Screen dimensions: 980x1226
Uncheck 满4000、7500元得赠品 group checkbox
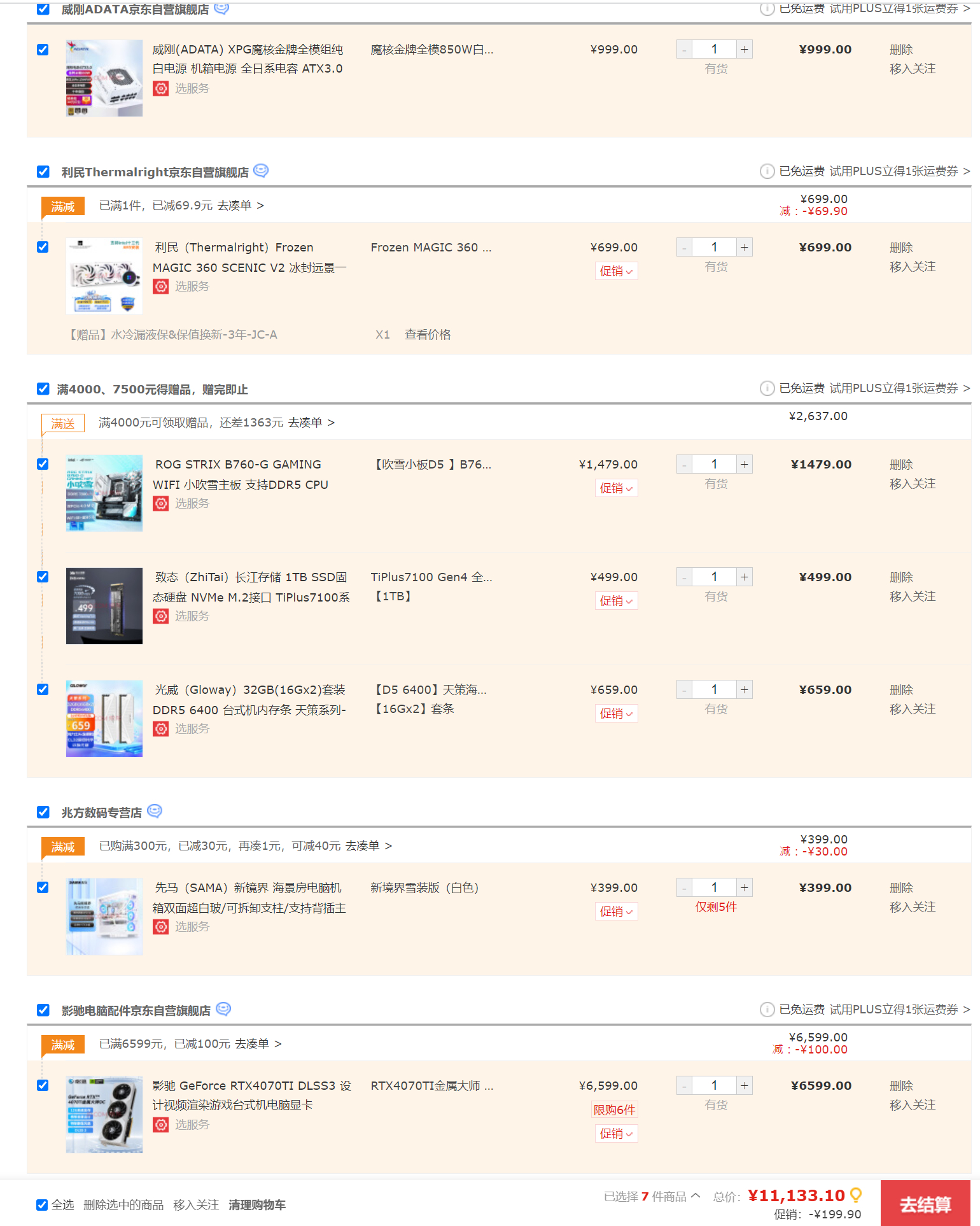(43, 389)
